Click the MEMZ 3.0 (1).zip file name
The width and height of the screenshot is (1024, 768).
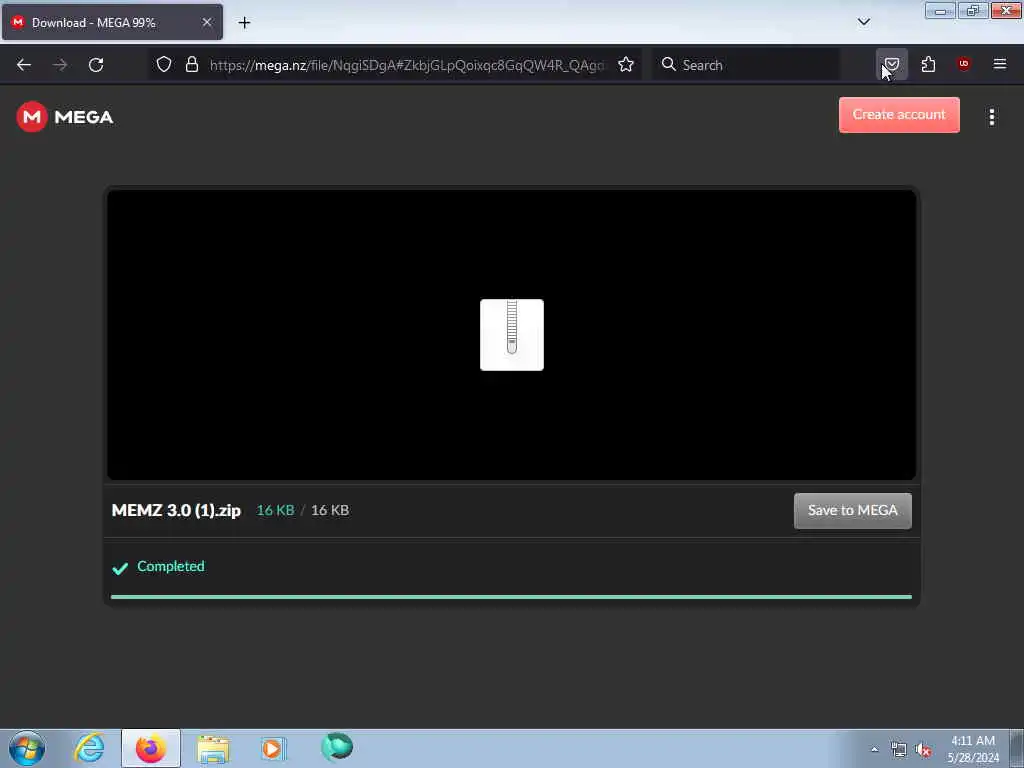click(176, 511)
